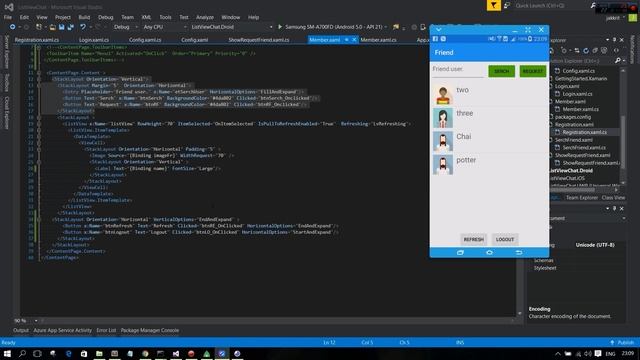Open the Samsung device target dropdown arrow
The image size is (640, 360).
pos(385,27)
